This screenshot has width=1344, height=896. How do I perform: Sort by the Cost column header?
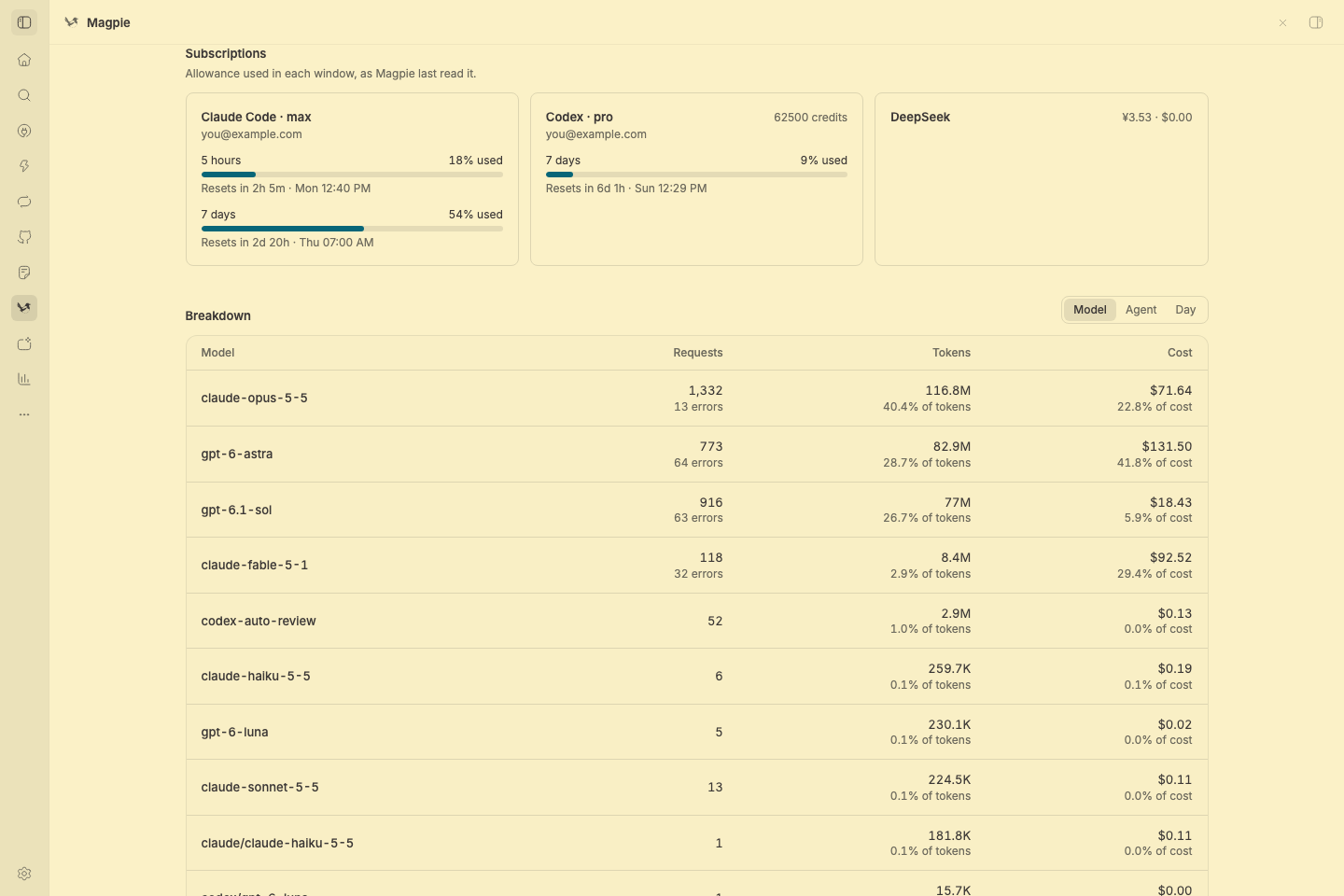click(x=1180, y=353)
